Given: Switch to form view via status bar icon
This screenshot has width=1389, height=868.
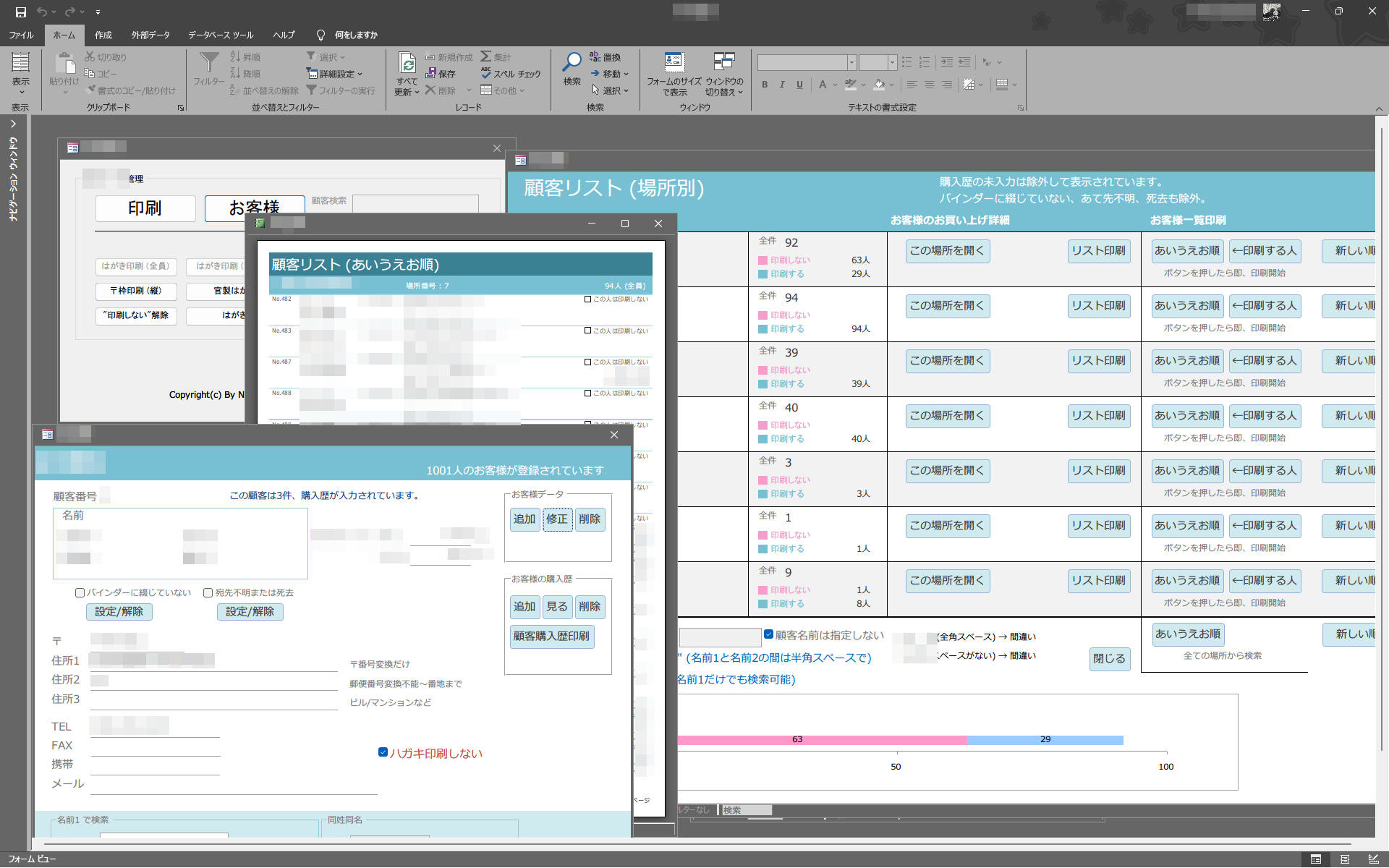Looking at the screenshot, I should 1316,859.
